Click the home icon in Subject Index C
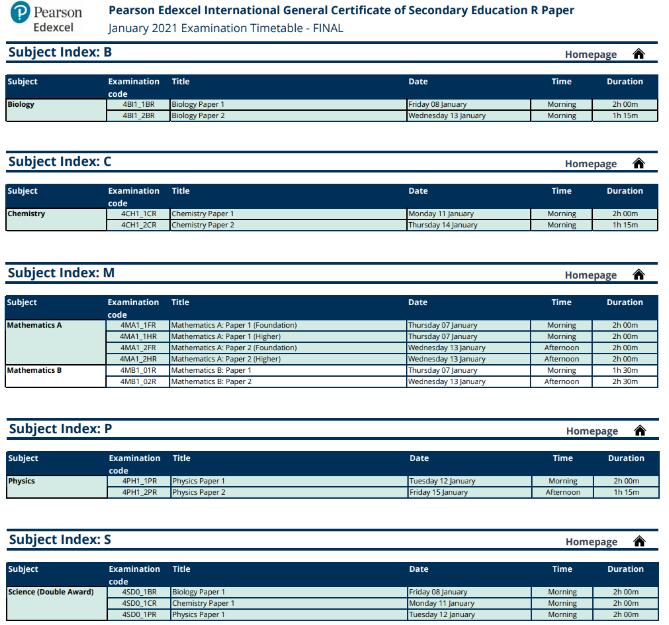This screenshot has height=625, width=669. tap(638, 163)
